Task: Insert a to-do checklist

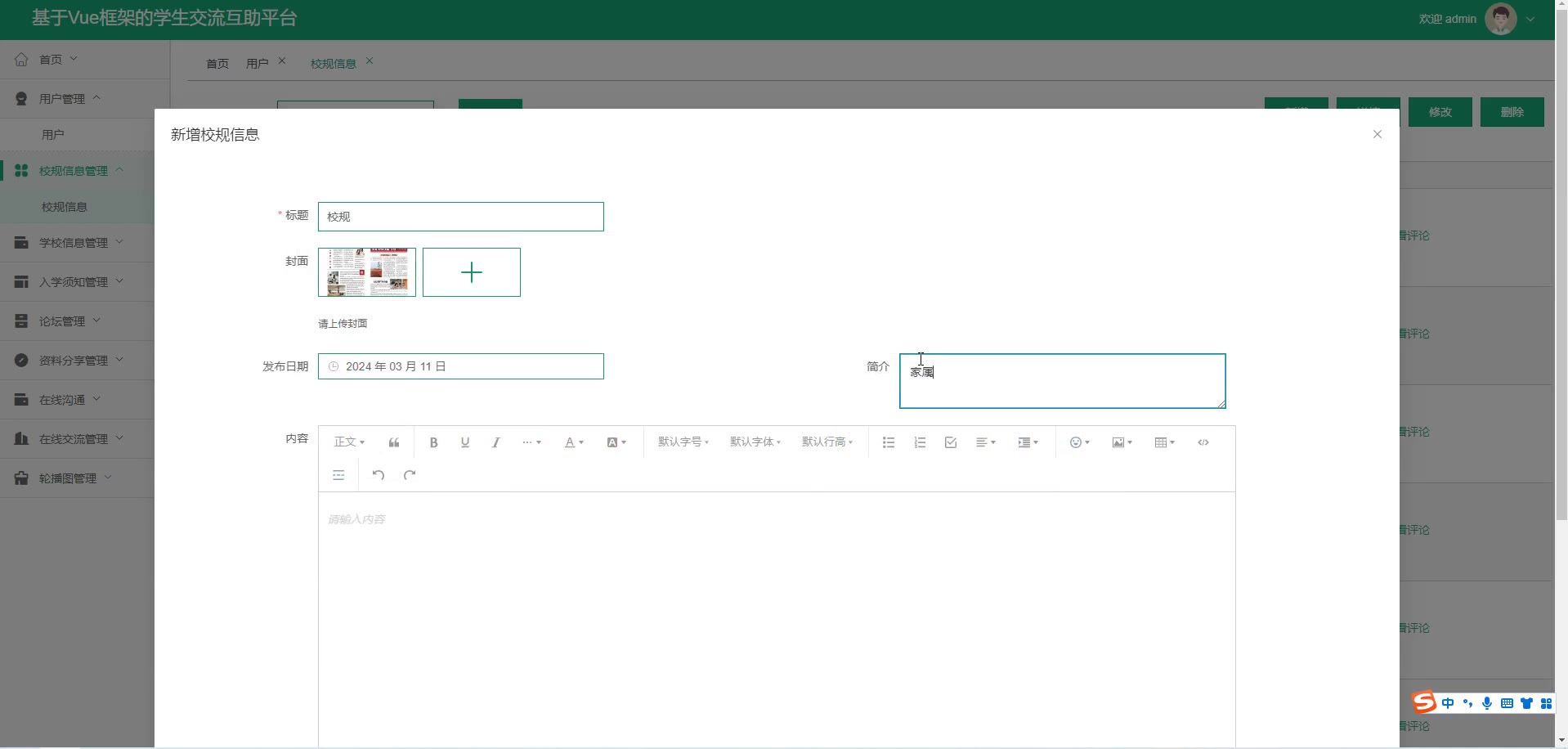Action: tap(951, 442)
